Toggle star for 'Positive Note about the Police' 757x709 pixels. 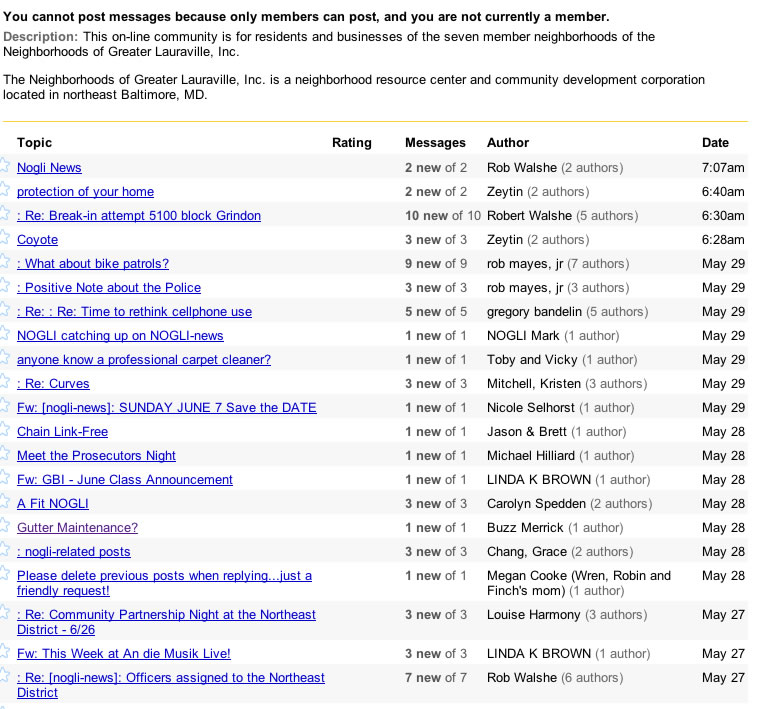pos(5,287)
